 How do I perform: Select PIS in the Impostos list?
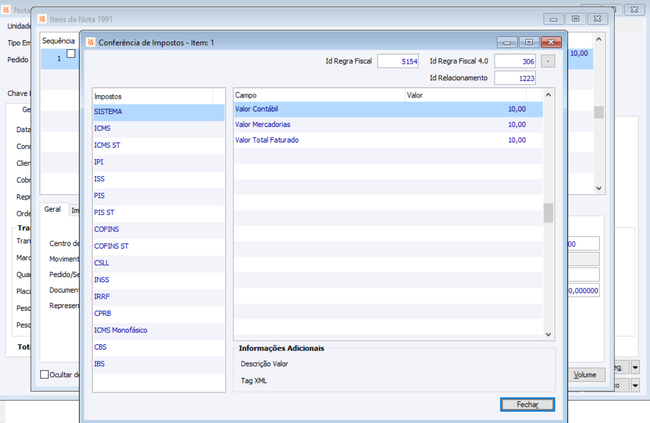pos(159,196)
